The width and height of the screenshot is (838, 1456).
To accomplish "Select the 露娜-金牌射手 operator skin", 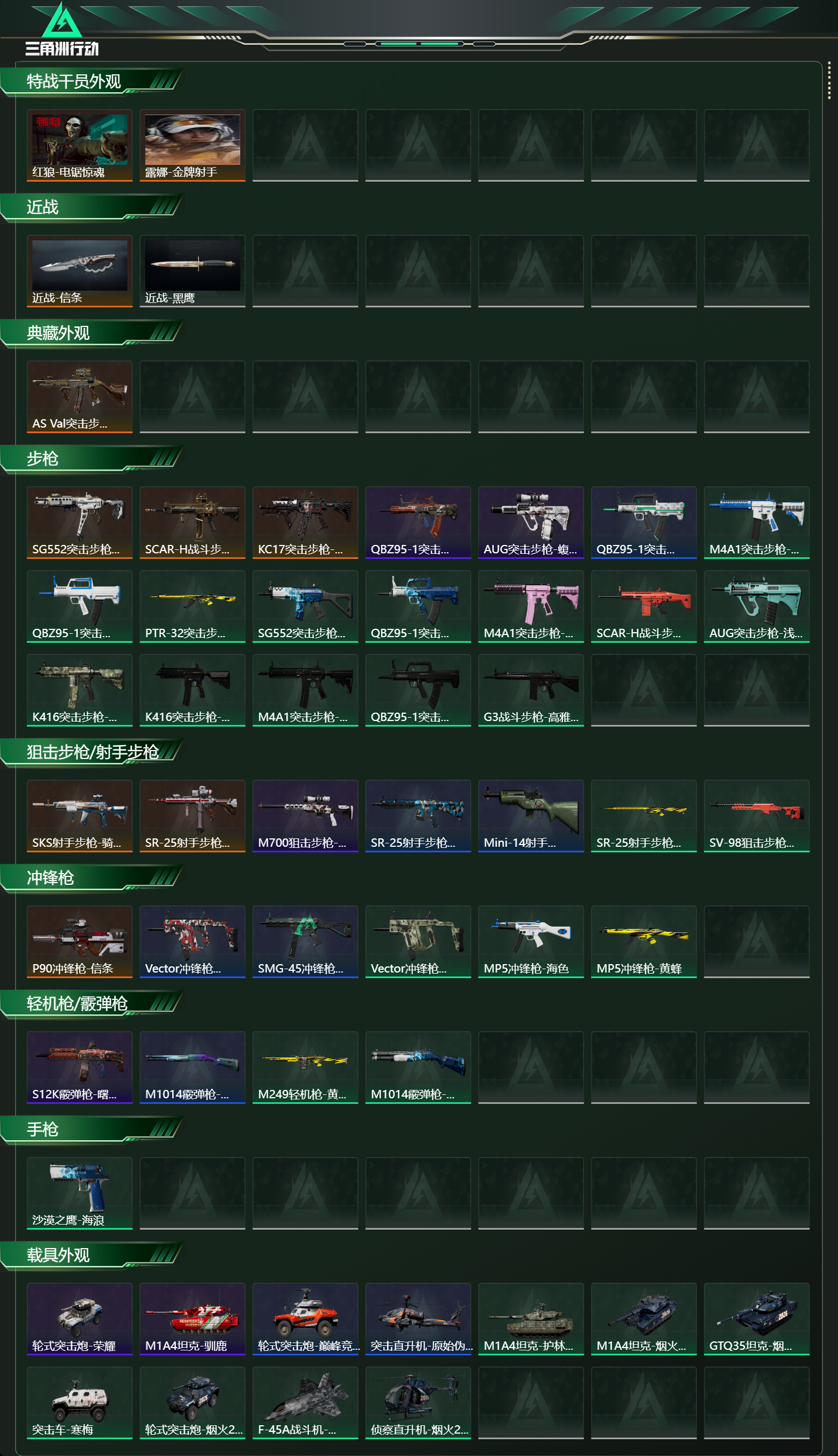I will [x=192, y=145].
